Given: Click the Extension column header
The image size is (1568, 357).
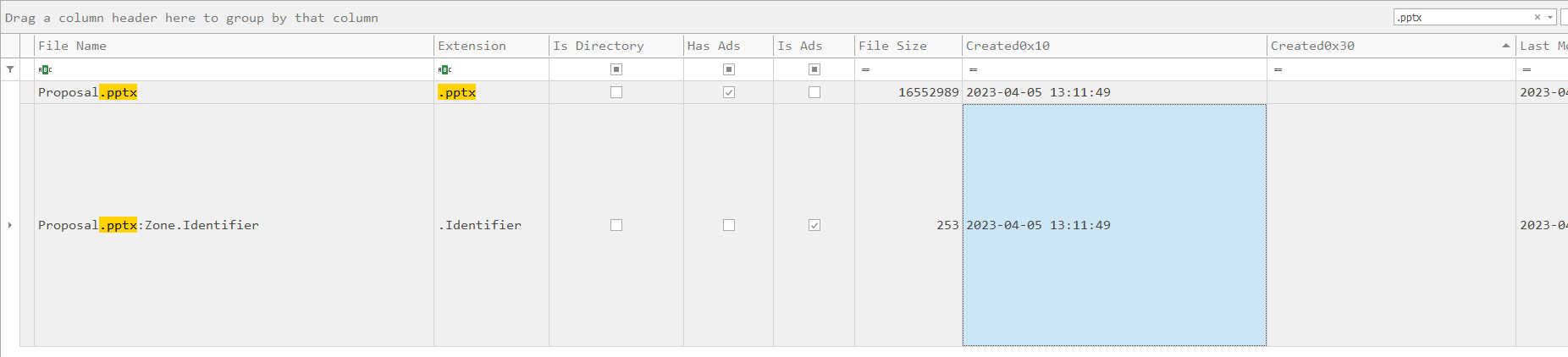Looking at the screenshot, I should coord(472,46).
